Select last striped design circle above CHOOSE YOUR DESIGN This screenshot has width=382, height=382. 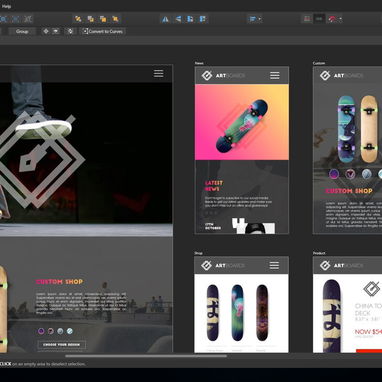point(69,331)
